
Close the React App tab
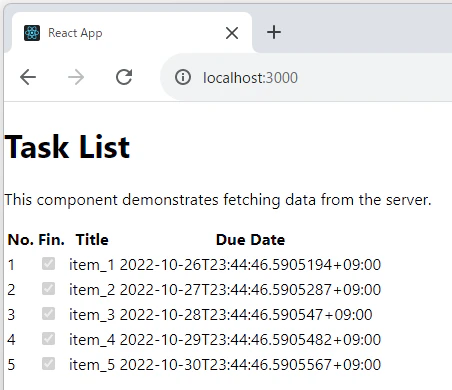232,33
